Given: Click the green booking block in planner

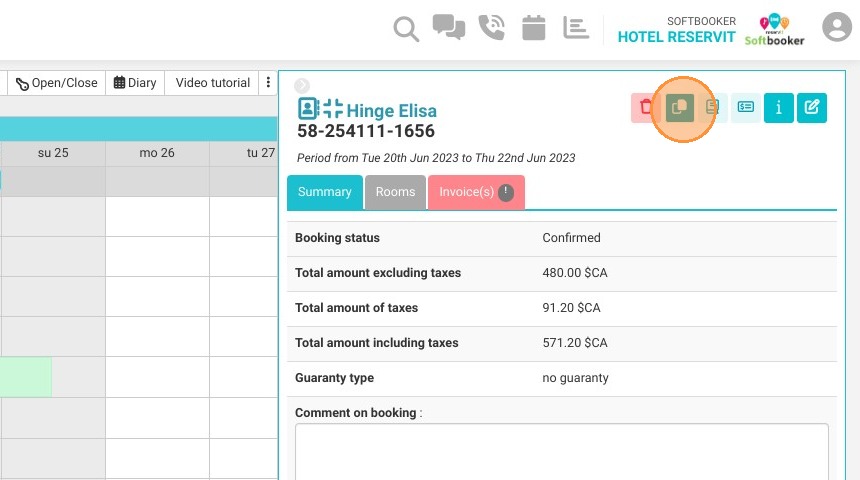Looking at the screenshot, I should (x=26, y=377).
